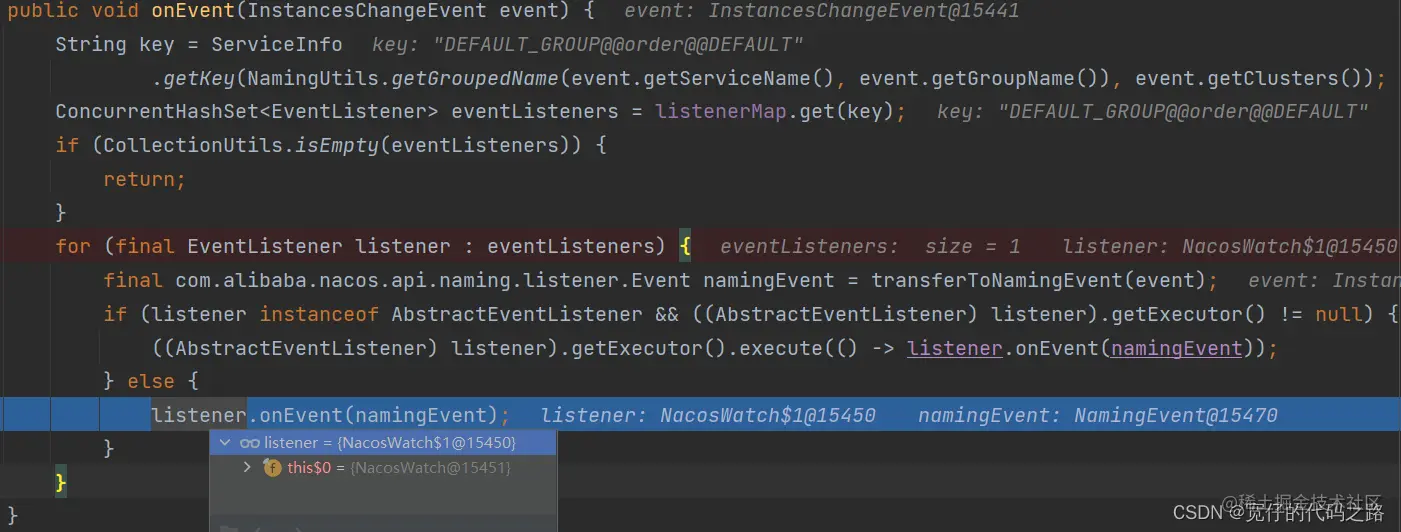Screen dimensions: 1401x532
Task: Click the glasses watch icon beside listener
Action: coord(250,443)
